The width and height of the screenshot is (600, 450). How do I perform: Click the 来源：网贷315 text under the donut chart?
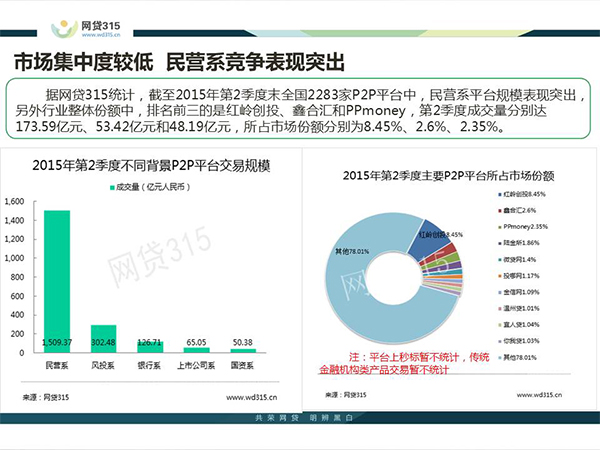click(346, 395)
